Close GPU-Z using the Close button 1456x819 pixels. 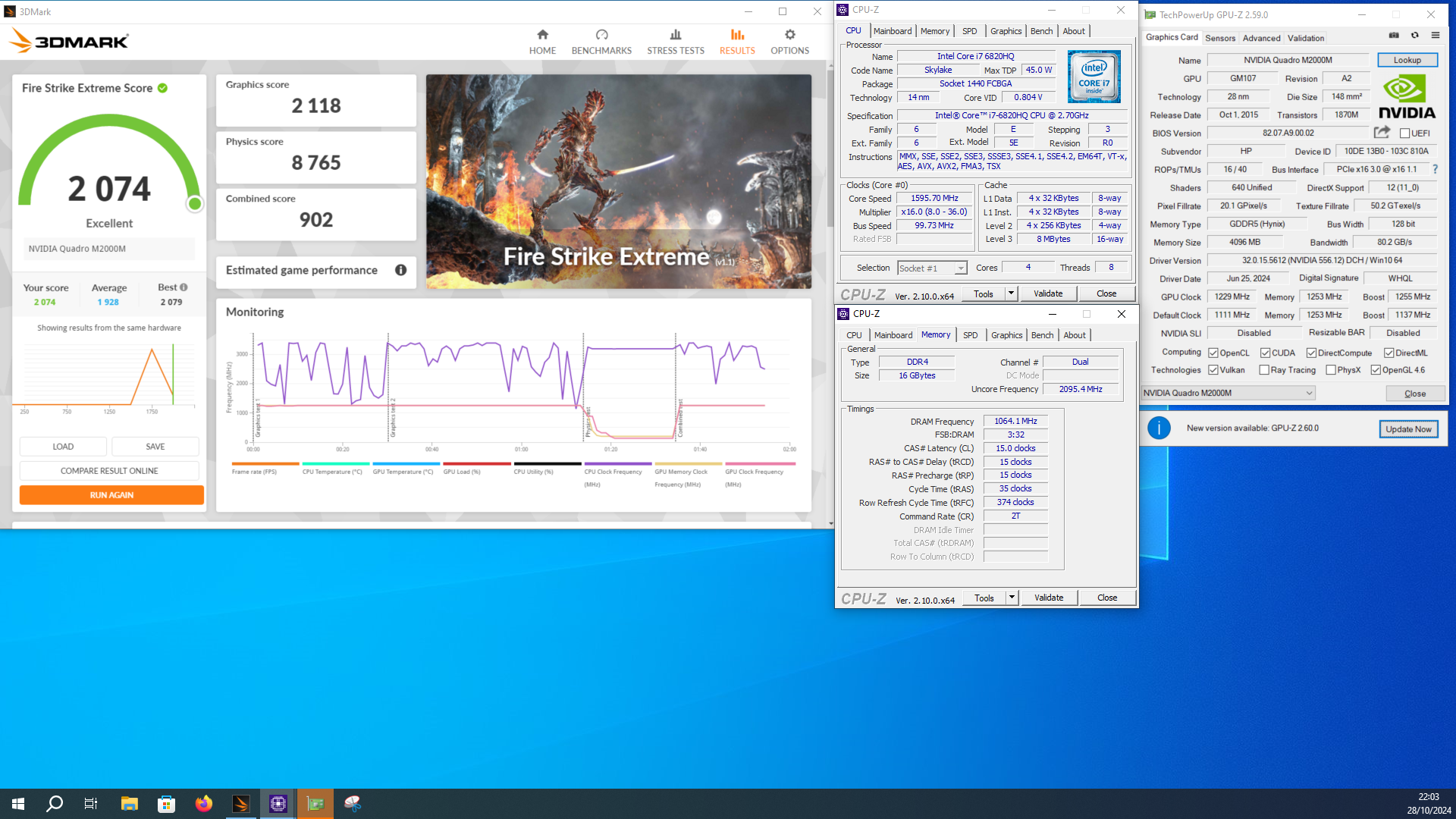click(x=1415, y=394)
